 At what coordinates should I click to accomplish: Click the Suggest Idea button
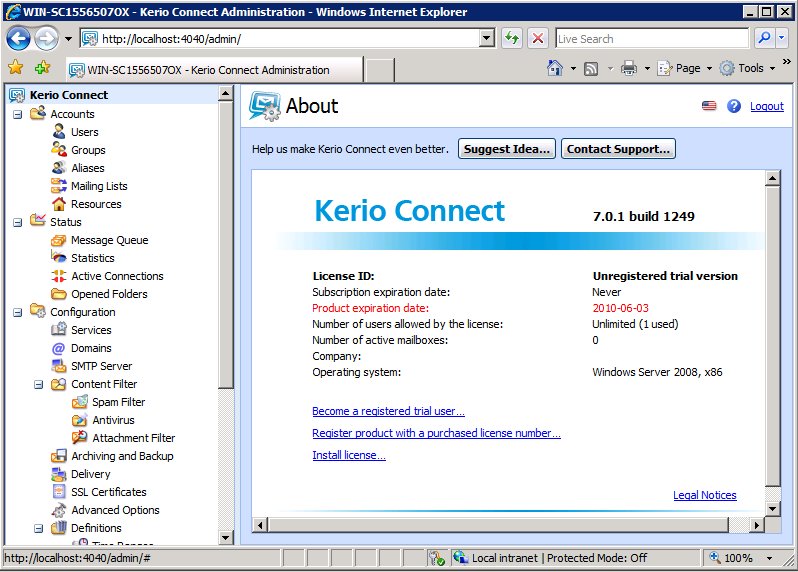tap(507, 149)
